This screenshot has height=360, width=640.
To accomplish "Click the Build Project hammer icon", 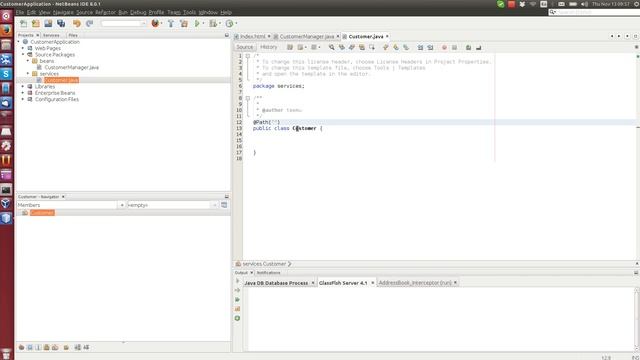I will pyautogui.click(x=171, y=24).
